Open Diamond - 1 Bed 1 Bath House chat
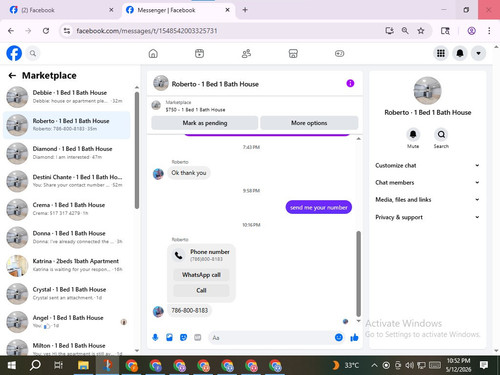 (x=67, y=153)
